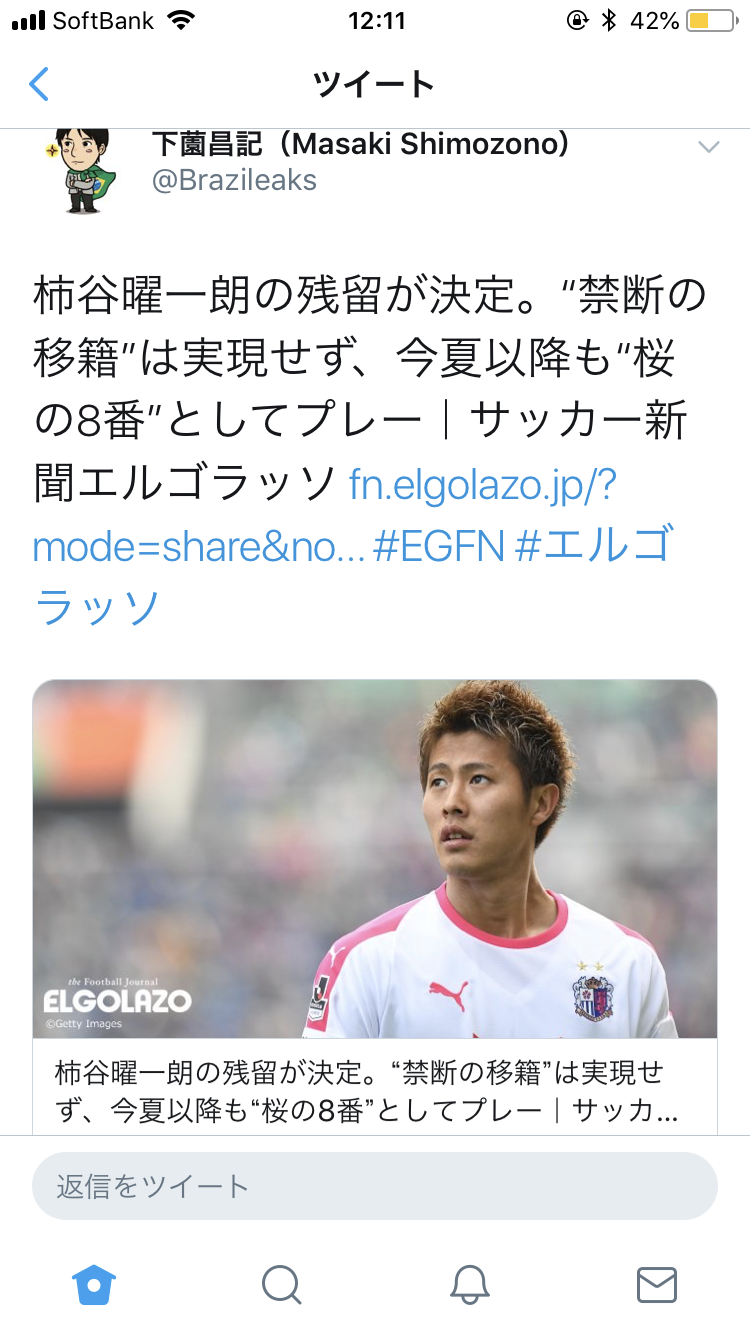Tap the ツイート header title
This screenshot has height=1334, width=750.
(374, 84)
